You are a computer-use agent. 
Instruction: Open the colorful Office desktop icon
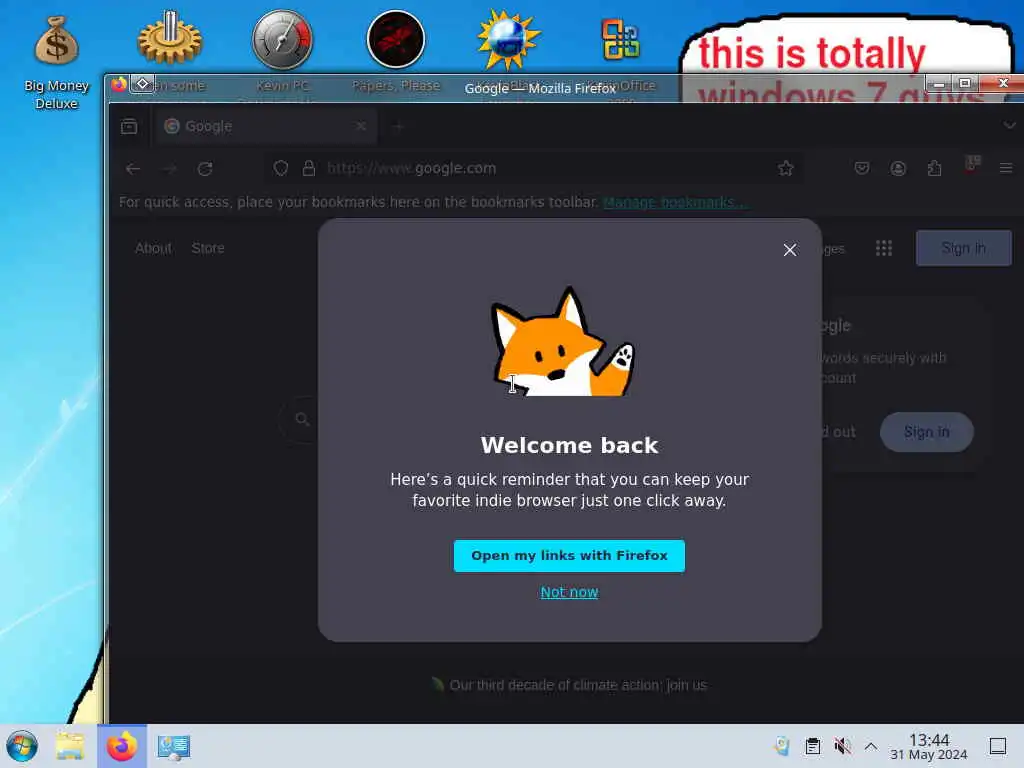coord(620,39)
